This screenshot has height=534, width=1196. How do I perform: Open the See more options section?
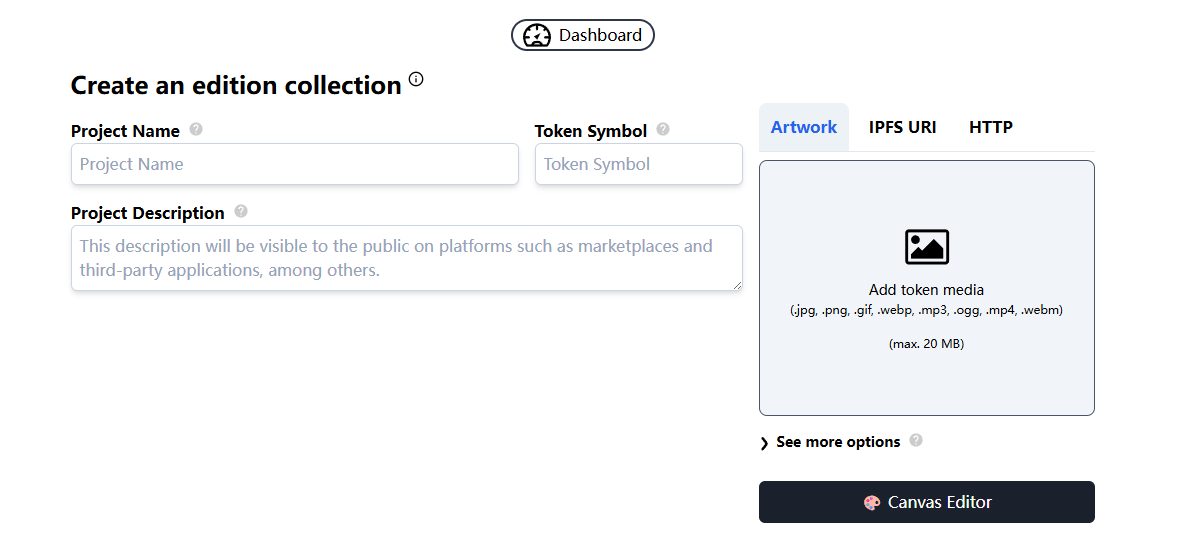tap(838, 442)
